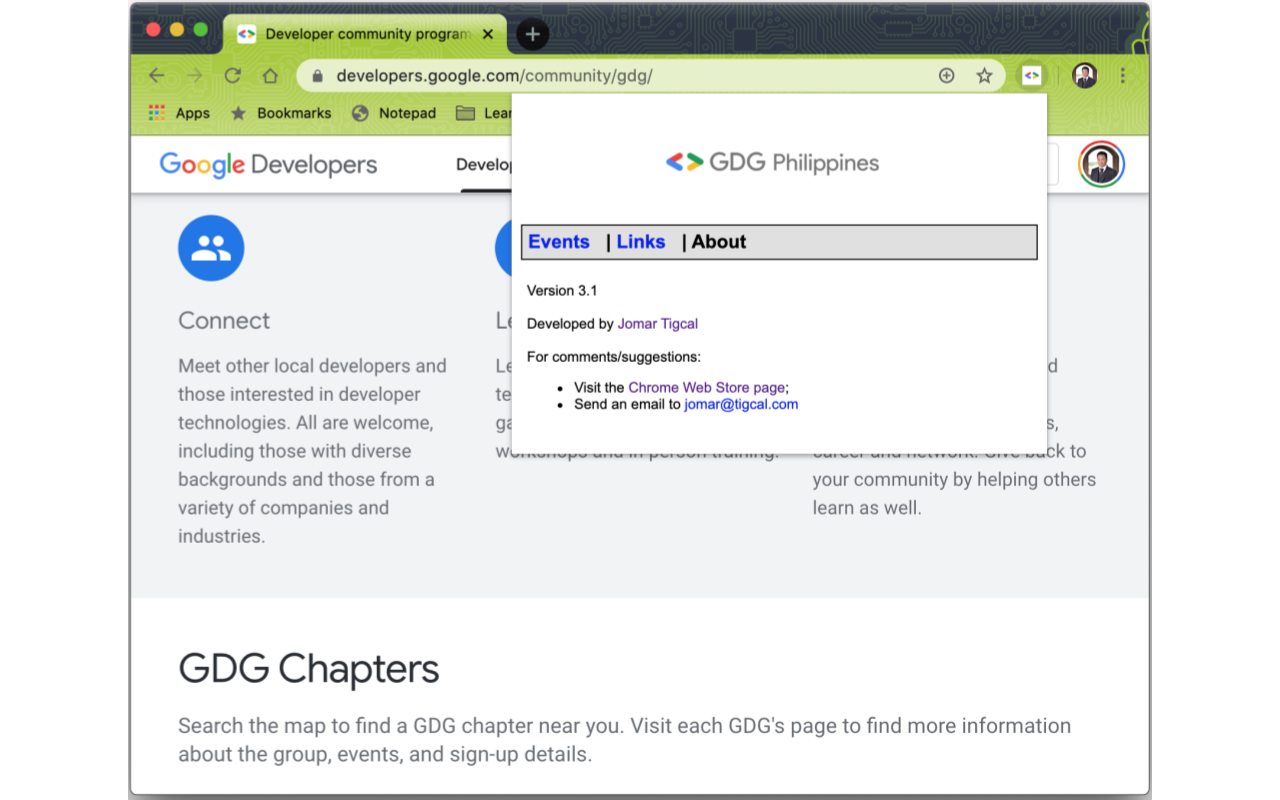Open the home page via house icon

(x=270, y=76)
